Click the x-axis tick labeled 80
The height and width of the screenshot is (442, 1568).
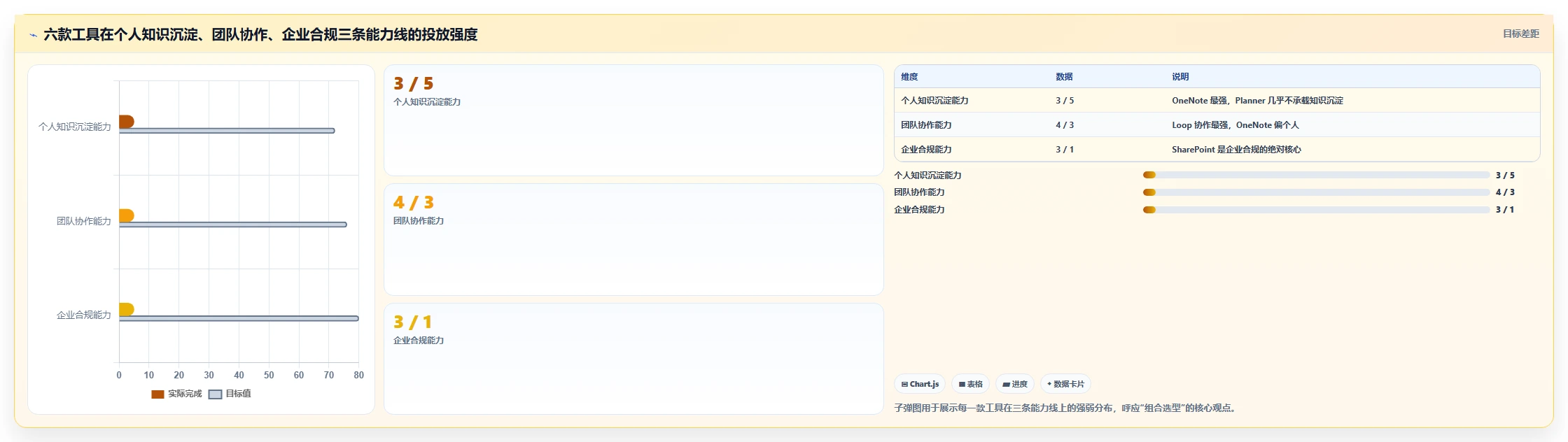[x=358, y=375]
